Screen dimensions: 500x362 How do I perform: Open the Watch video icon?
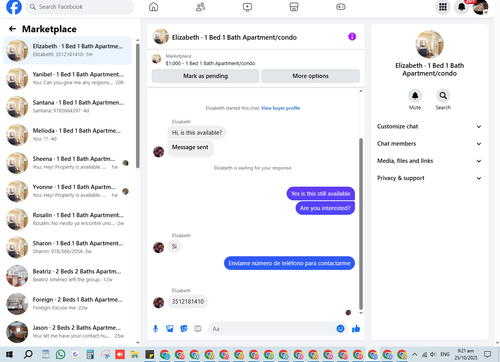point(247,7)
